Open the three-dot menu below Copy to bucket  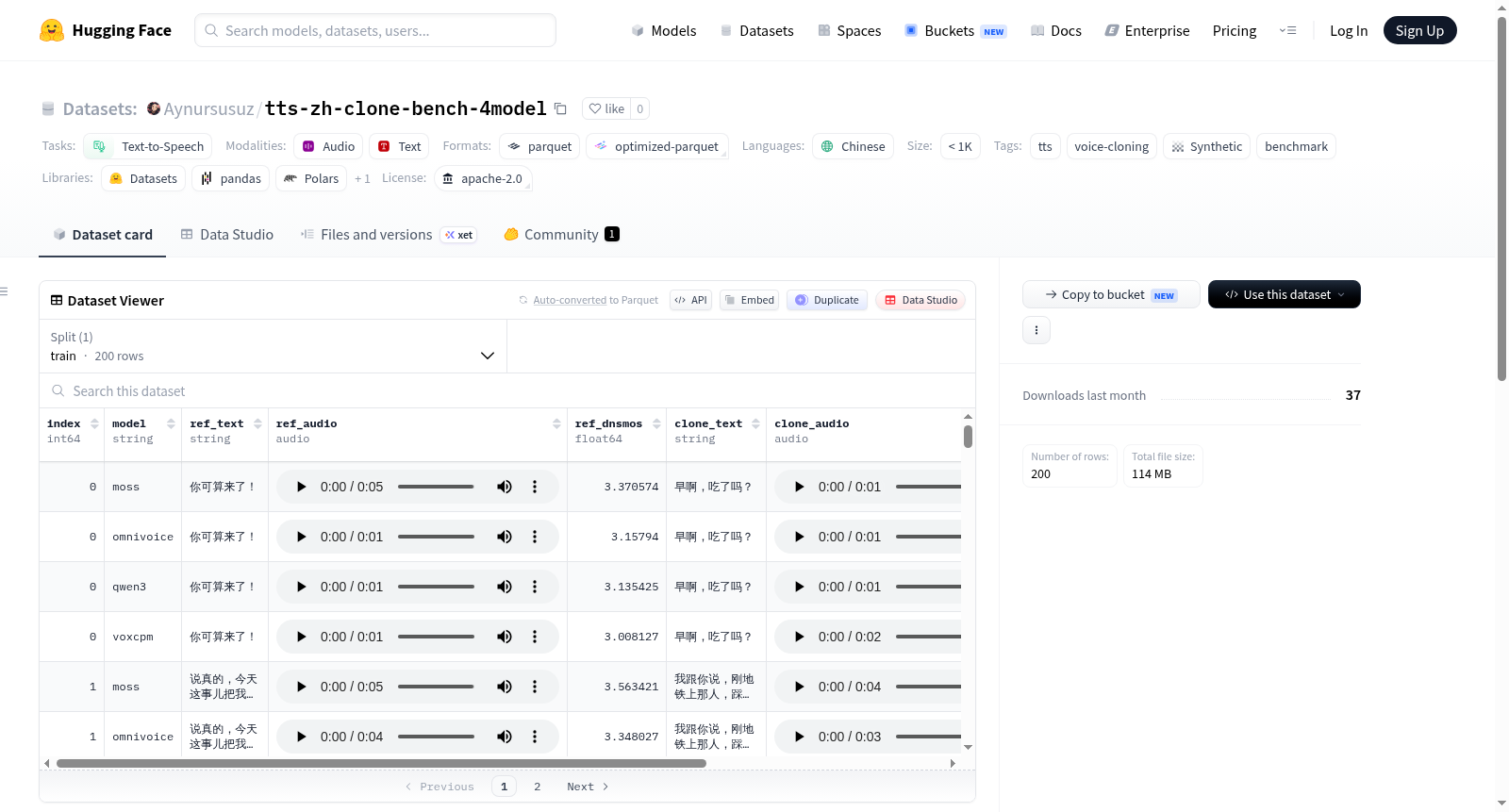[1036, 330]
